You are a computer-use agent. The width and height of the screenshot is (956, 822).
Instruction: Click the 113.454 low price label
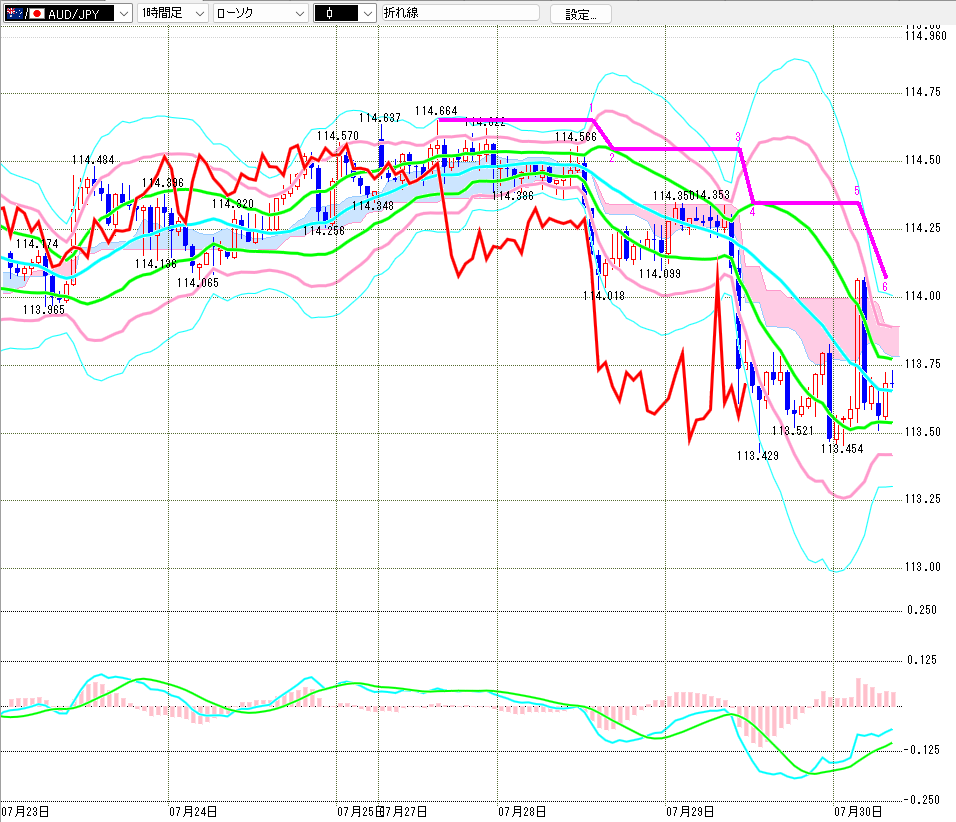(842, 449)
